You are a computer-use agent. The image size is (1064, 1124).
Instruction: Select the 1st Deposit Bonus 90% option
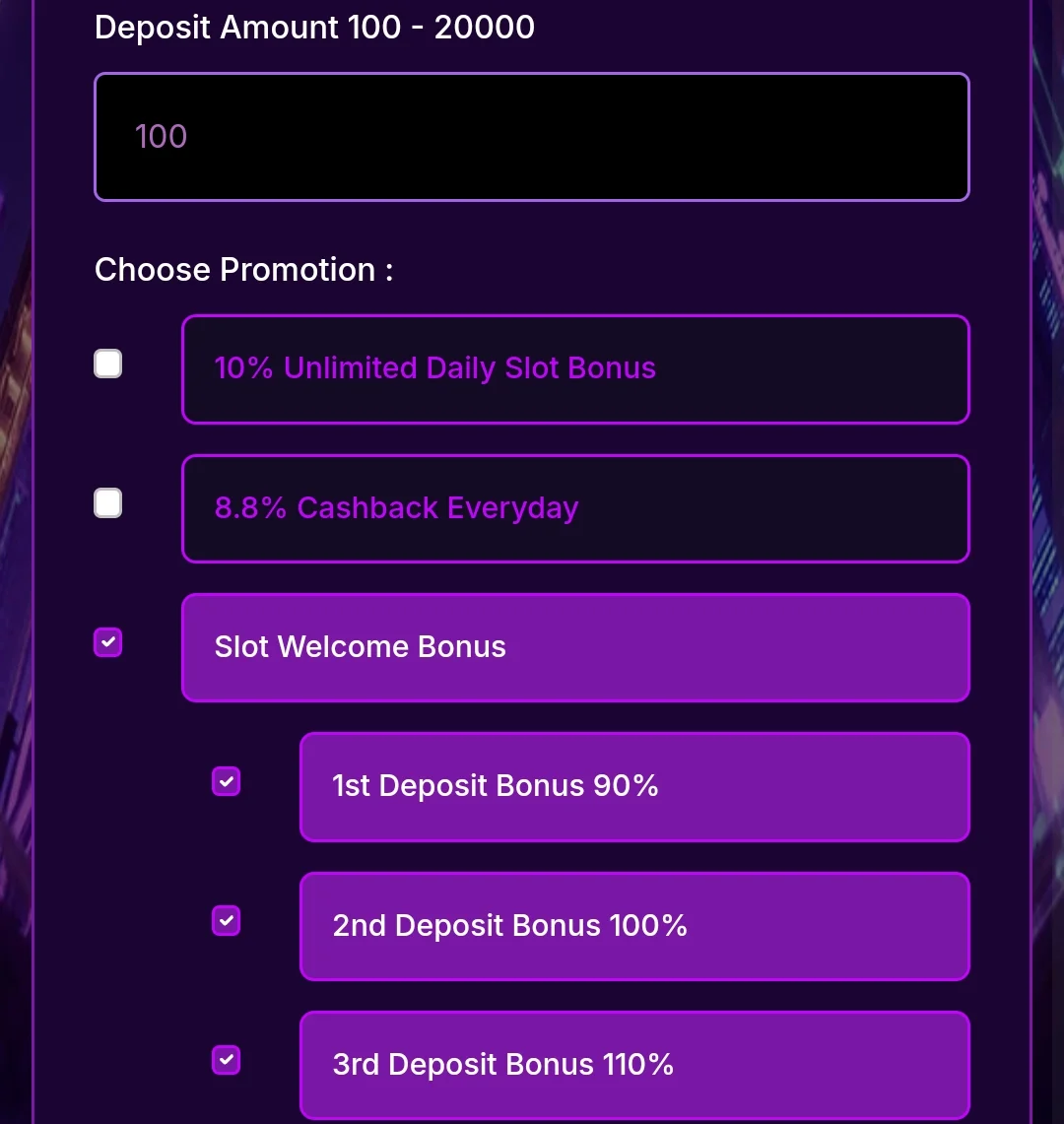point(634,787)
